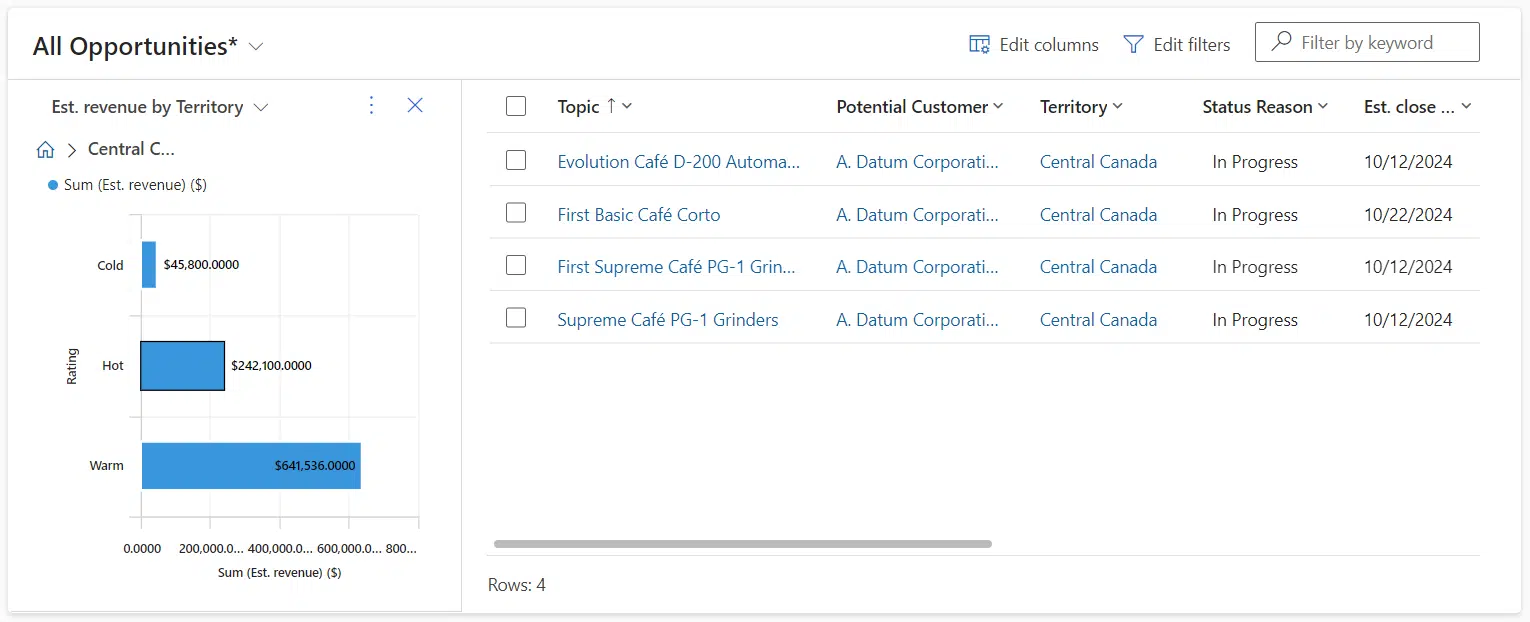The image size is (1530, 622).
Task: Open the chart more options ellipsis menu
Action: tap(371, 105)
